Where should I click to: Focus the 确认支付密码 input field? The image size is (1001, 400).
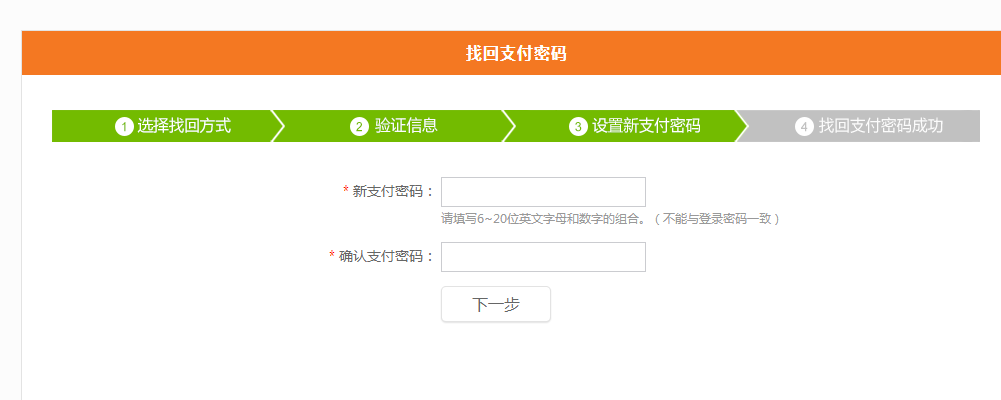(x=543, y=256)
